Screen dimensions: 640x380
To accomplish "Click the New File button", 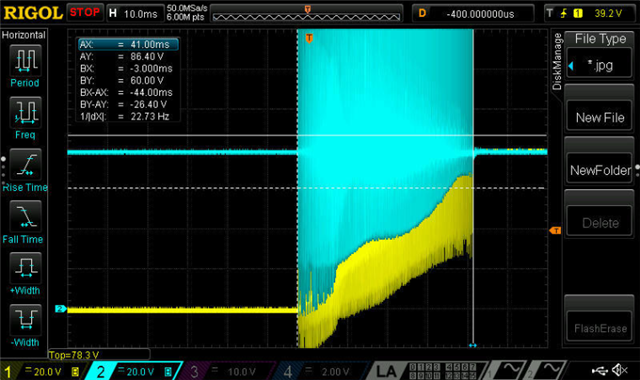I will point(600,117).
